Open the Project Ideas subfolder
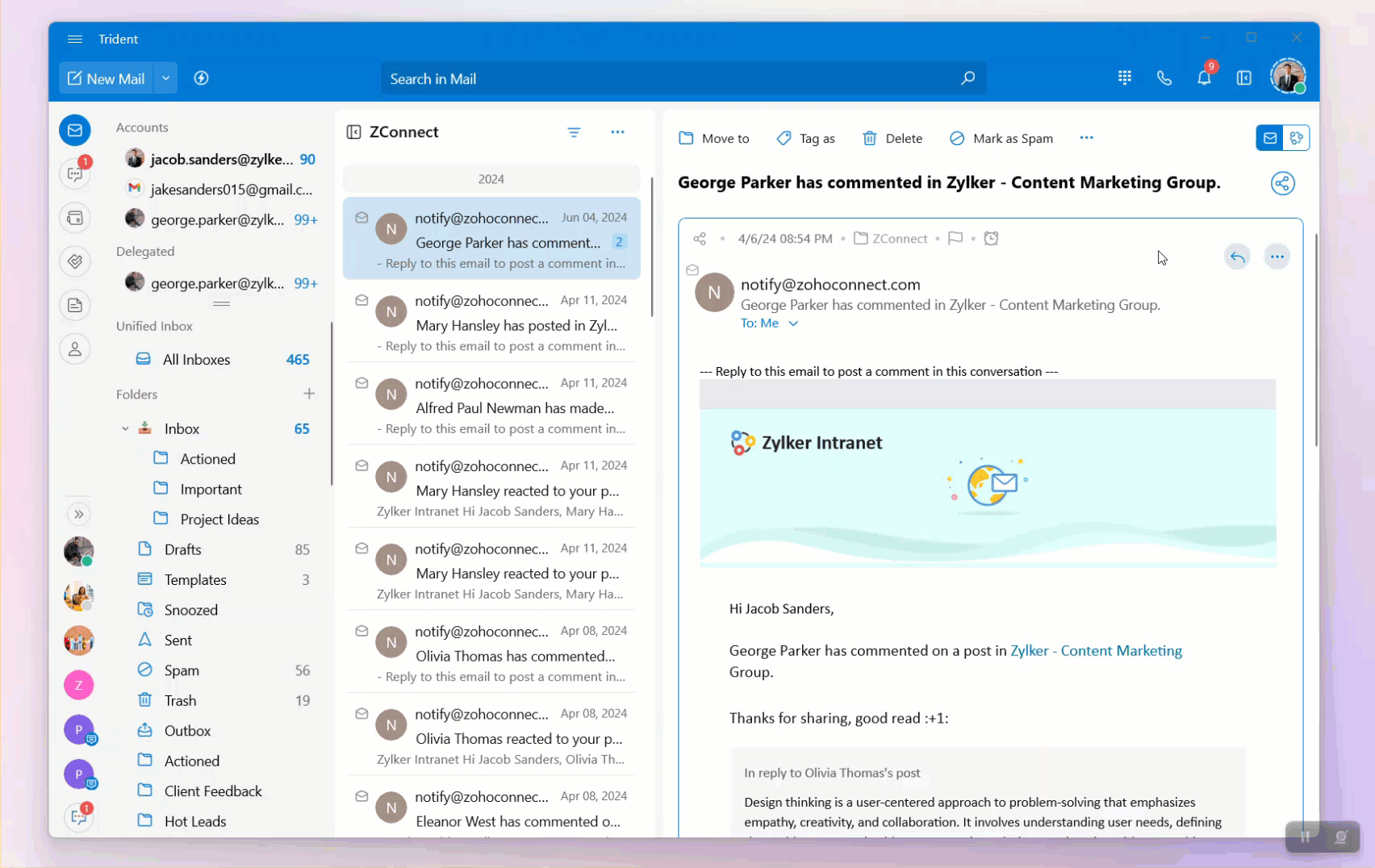The width and height of the screenshot is (1375, 868). [x=219, y=519]
